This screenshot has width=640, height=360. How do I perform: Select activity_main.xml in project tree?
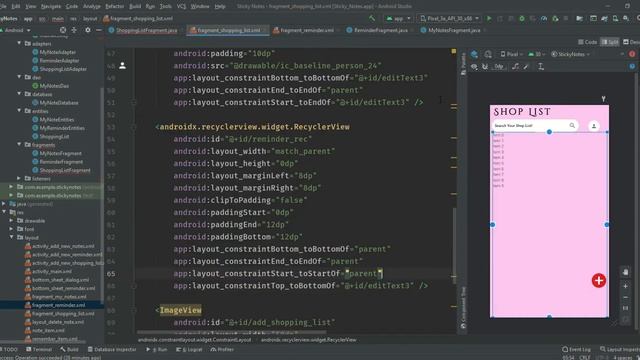(52, 271)
